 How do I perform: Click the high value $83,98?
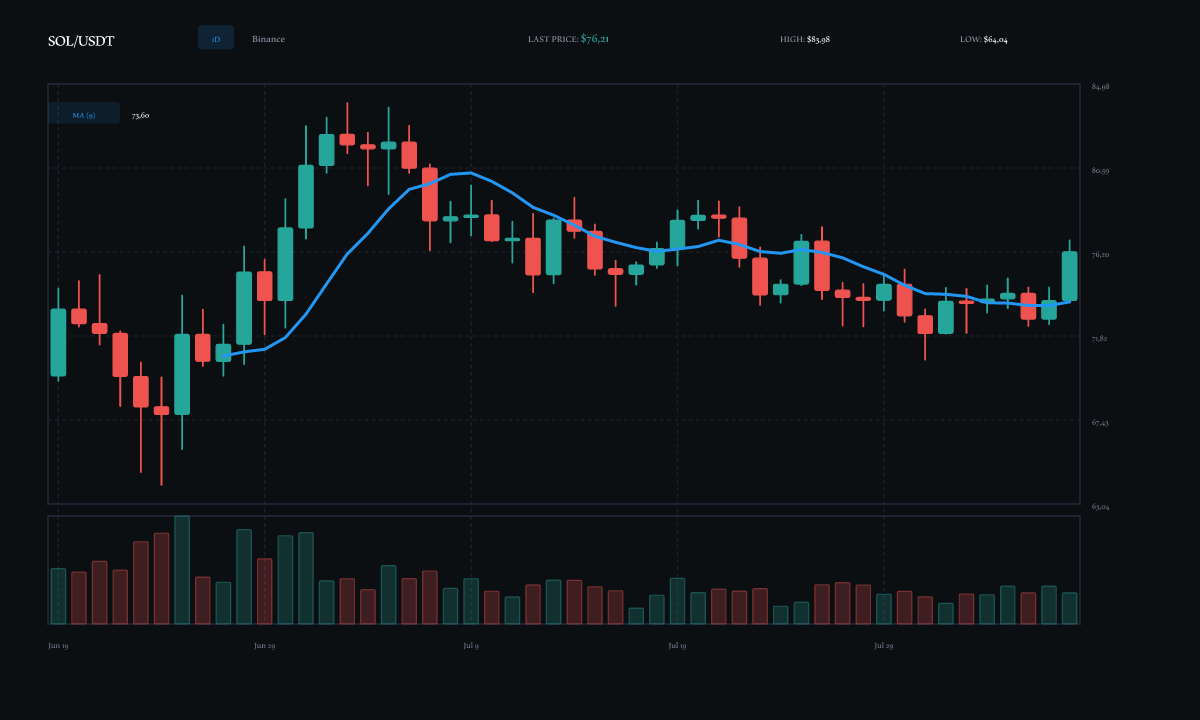[819, 39]
